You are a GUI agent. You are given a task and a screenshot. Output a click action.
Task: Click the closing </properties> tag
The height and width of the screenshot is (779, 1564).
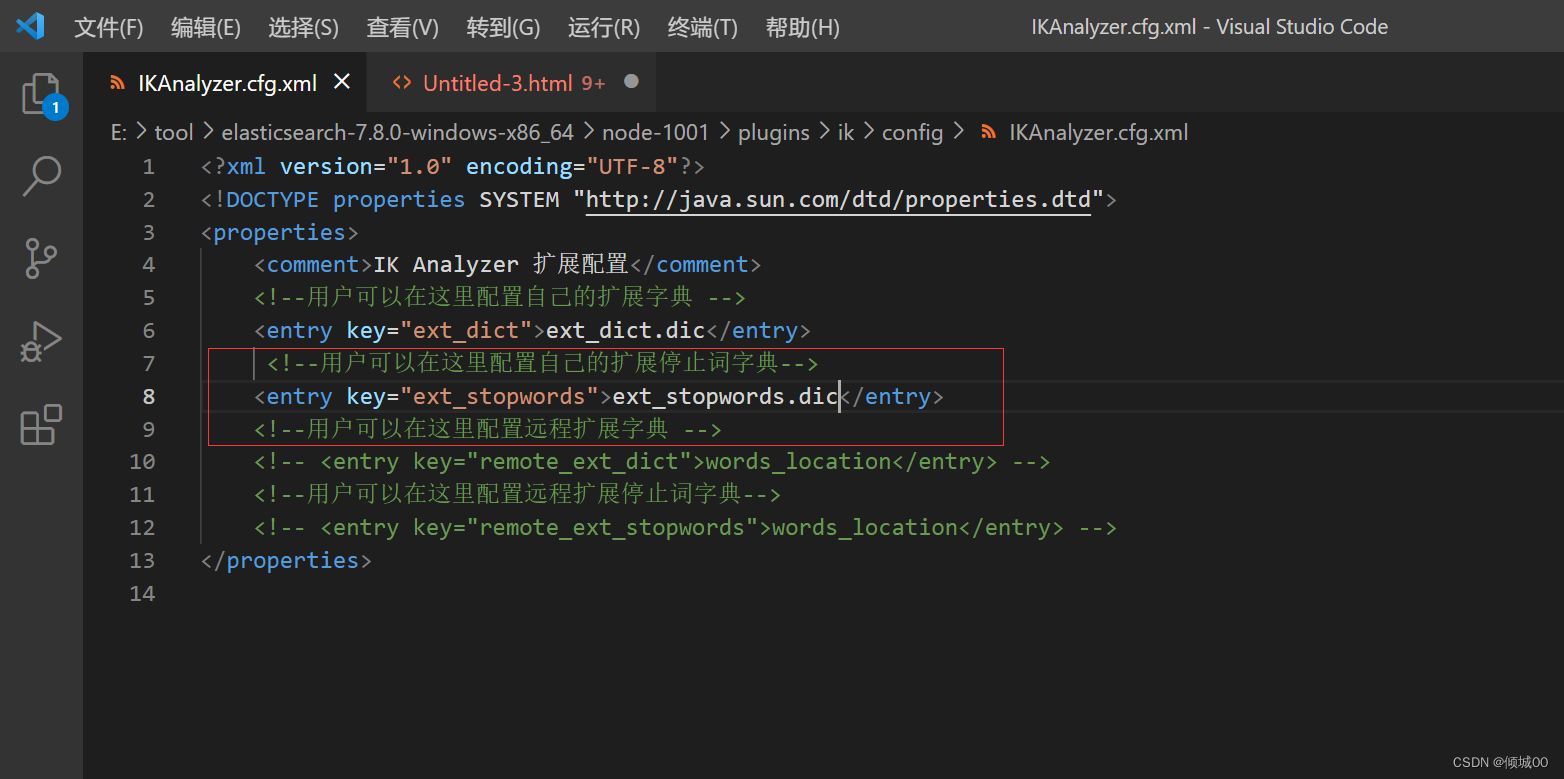[286, 560]
